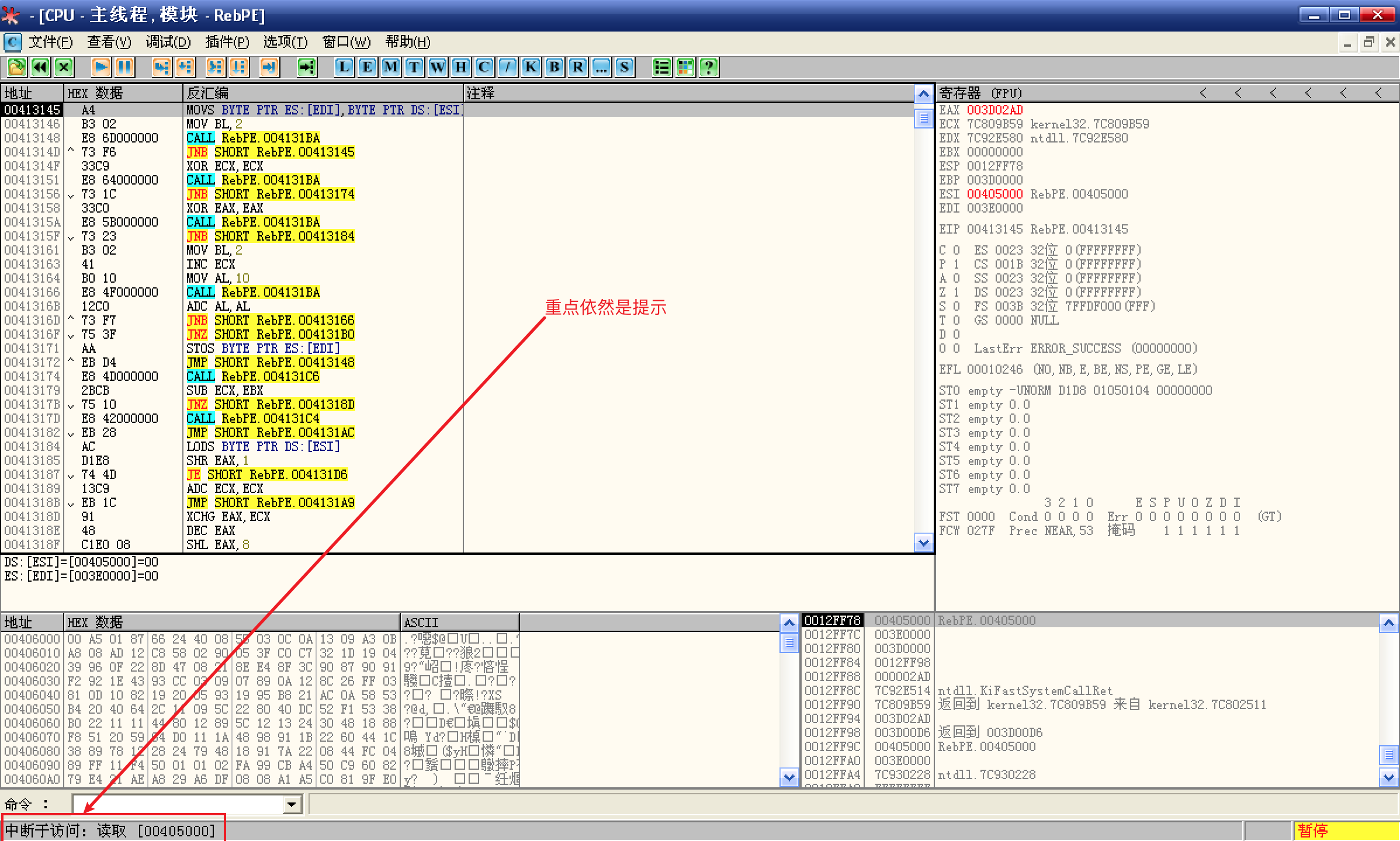Switch register view via 寄存器 (FPU) header

click(x=980, y=93)
